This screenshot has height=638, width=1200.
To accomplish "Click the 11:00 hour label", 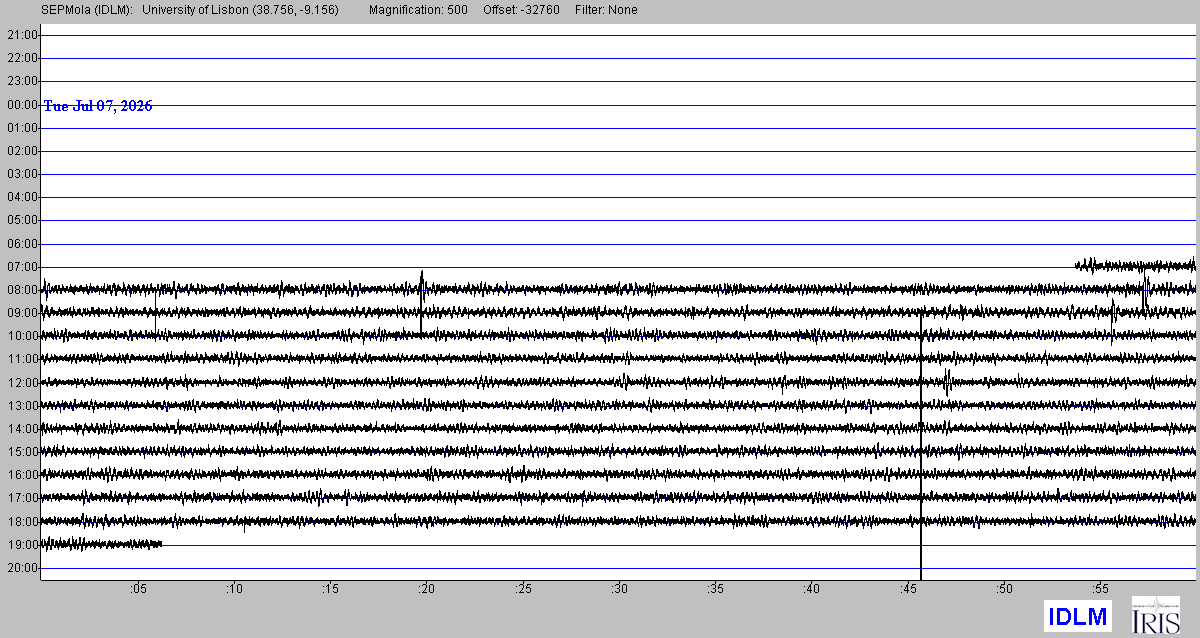I will 22,359.
